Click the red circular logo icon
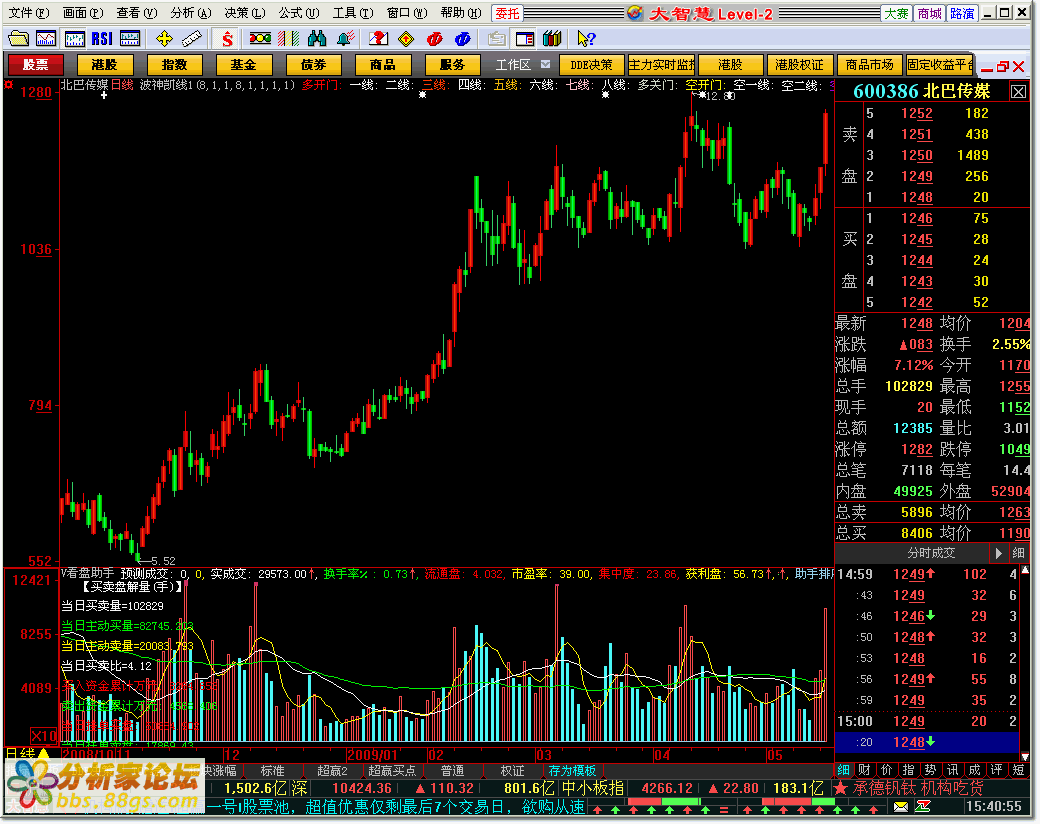 coord(434,38)
